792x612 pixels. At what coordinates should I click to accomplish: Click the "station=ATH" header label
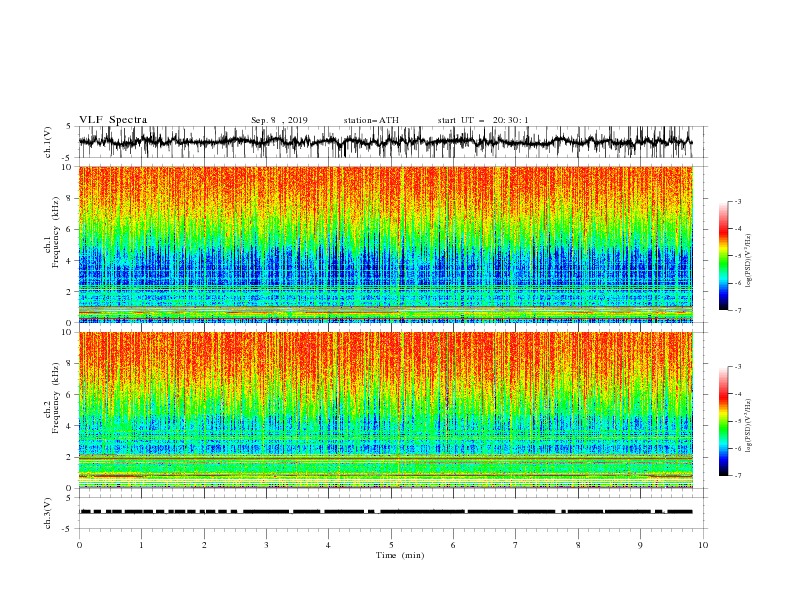(371, 120)
